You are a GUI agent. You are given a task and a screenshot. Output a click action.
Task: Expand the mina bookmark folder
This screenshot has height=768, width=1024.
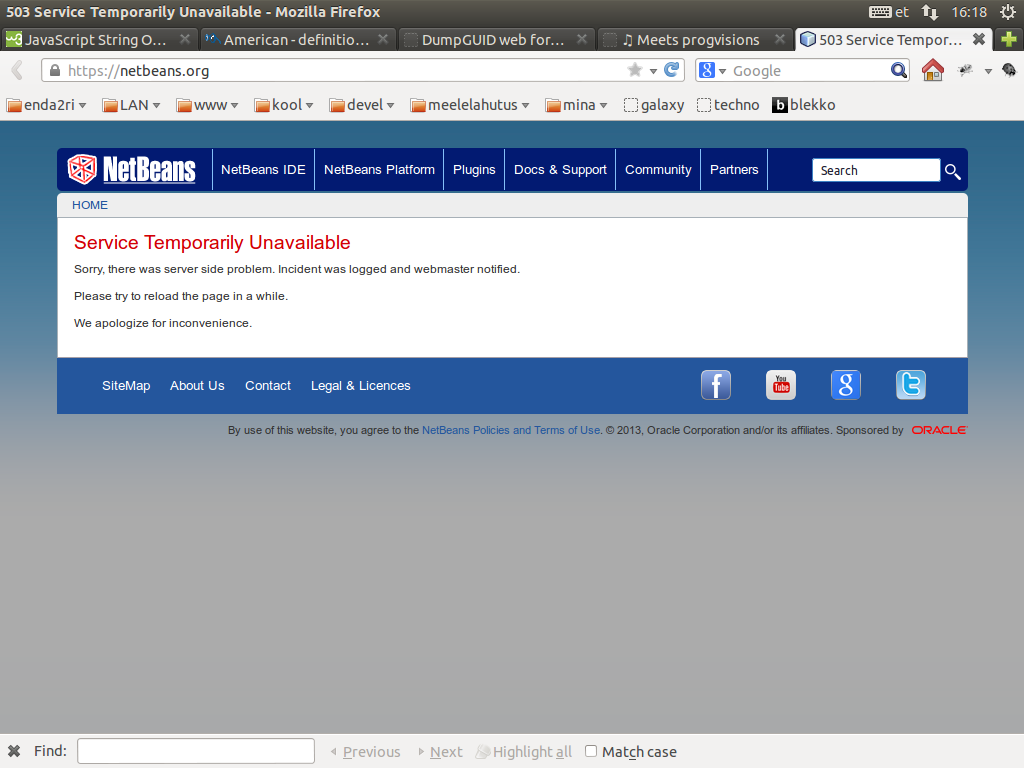tap(576, 104)
